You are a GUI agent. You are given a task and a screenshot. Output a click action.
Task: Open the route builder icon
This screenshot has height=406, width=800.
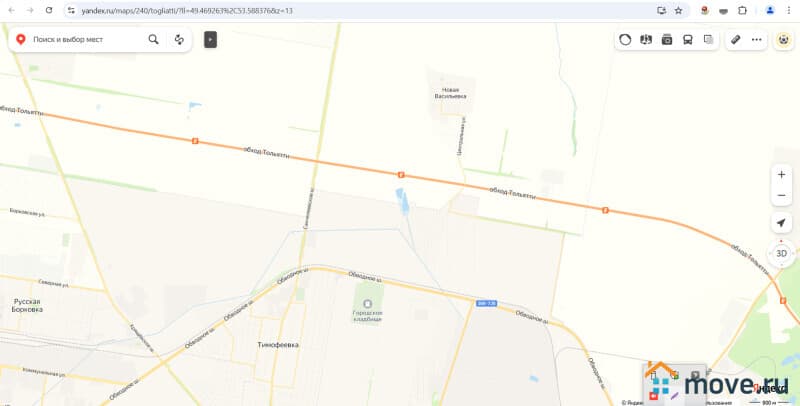tap(179, 40)
